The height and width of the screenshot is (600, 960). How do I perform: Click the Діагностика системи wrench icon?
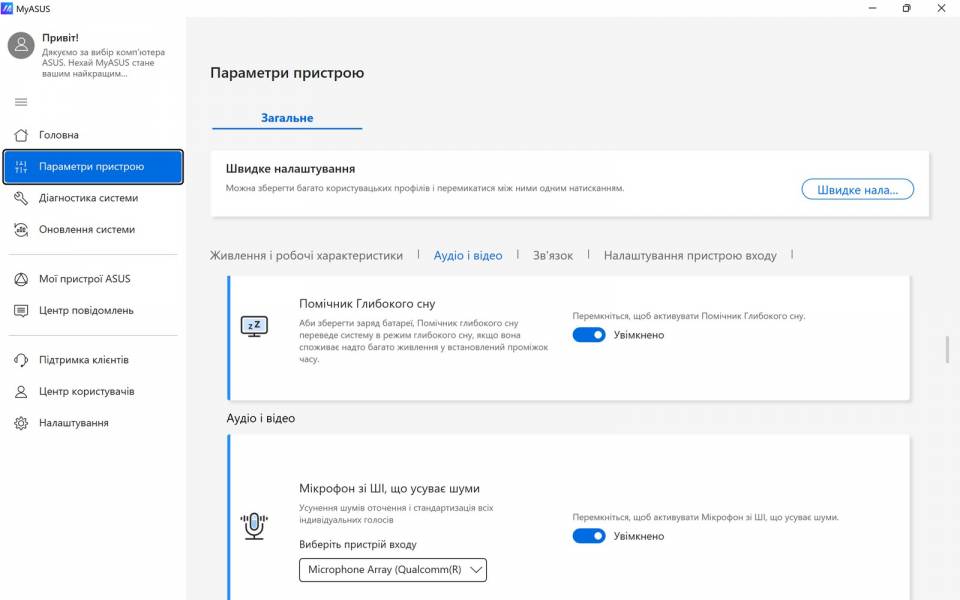(21, 198)
